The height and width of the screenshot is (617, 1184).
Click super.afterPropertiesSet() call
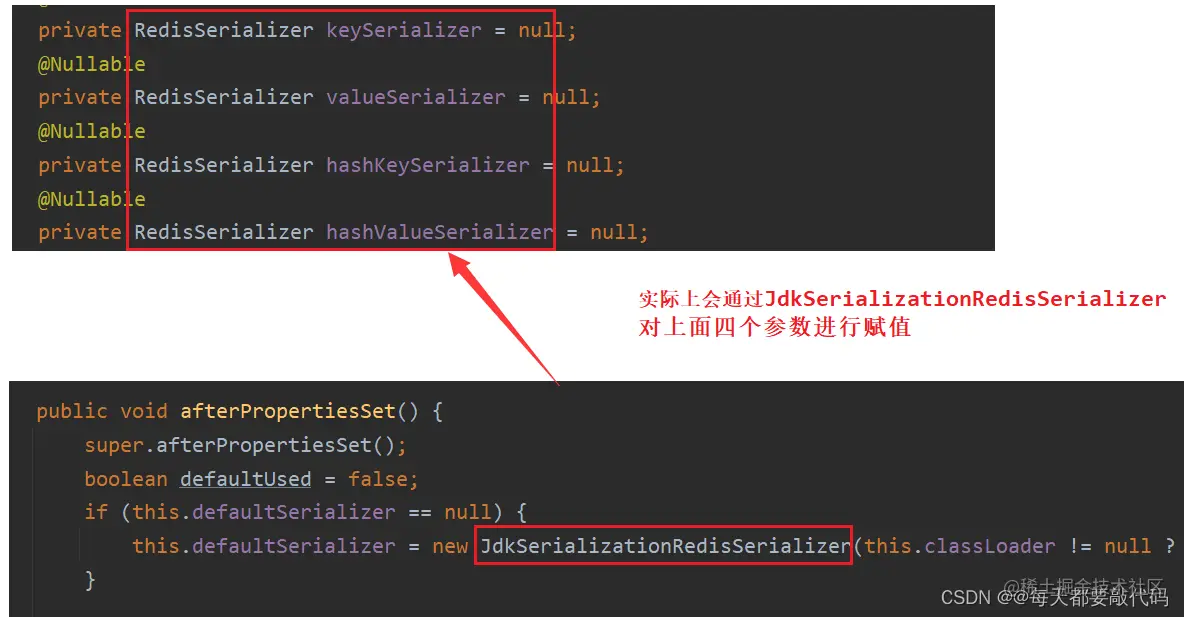(x=245, y=445)
